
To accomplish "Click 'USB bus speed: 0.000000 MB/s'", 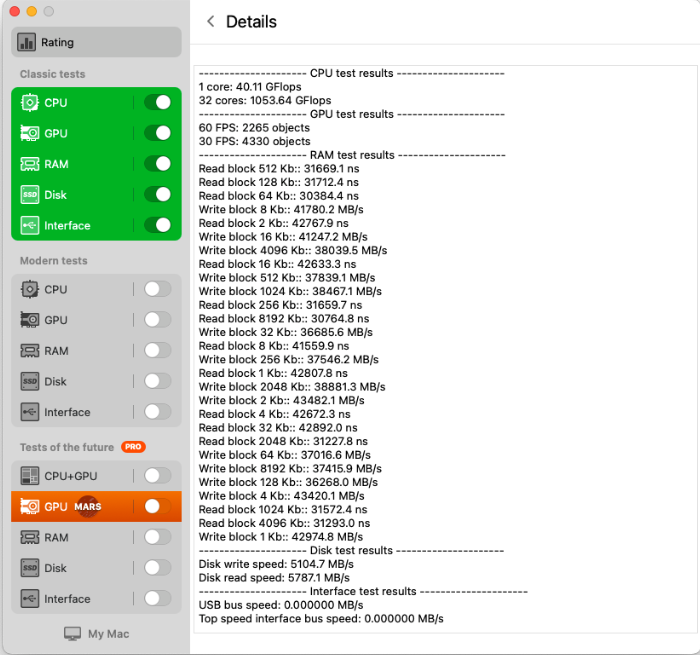I will click(x=281, y=605).
